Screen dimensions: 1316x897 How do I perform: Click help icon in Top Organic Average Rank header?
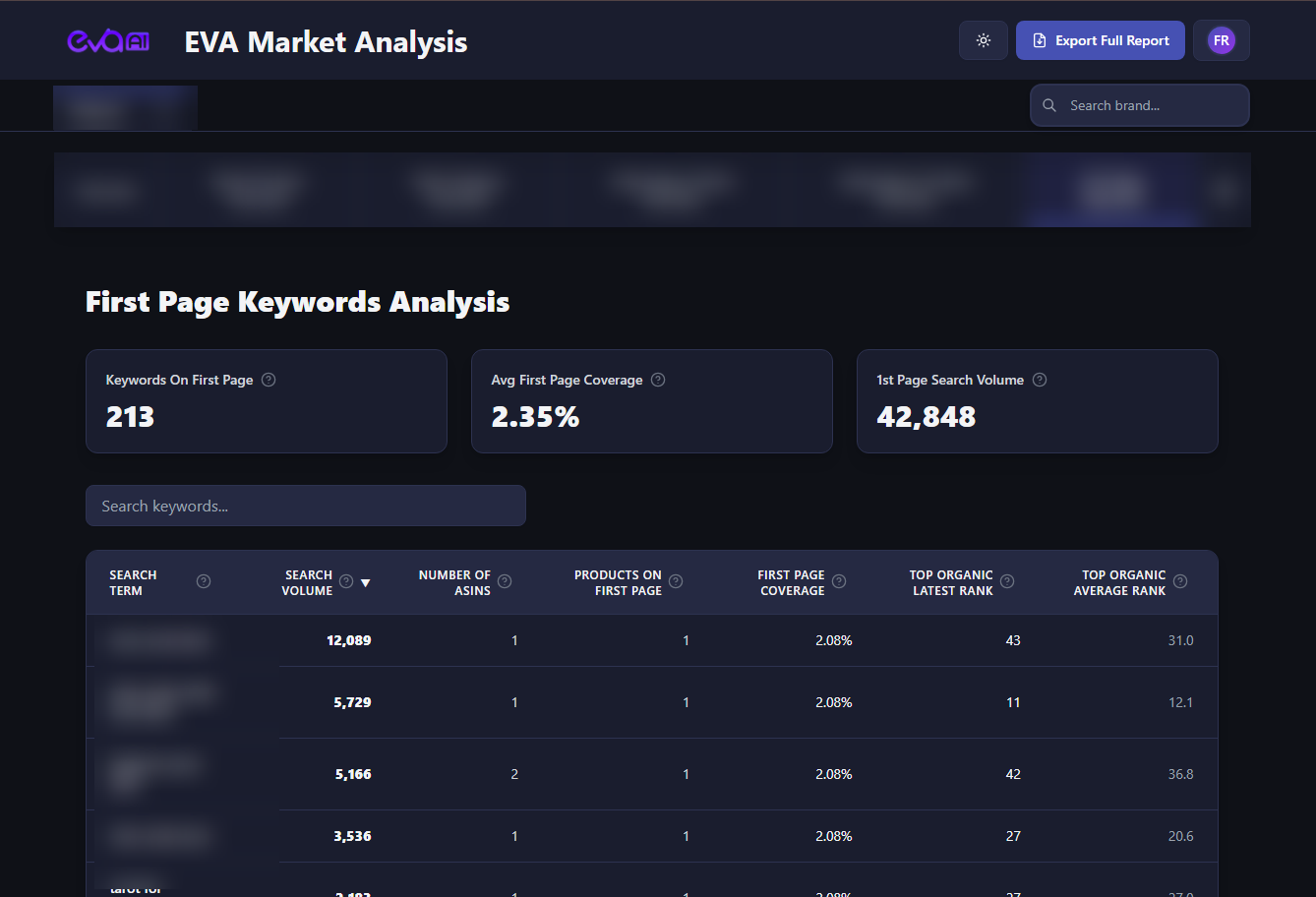coord(1180,581)
